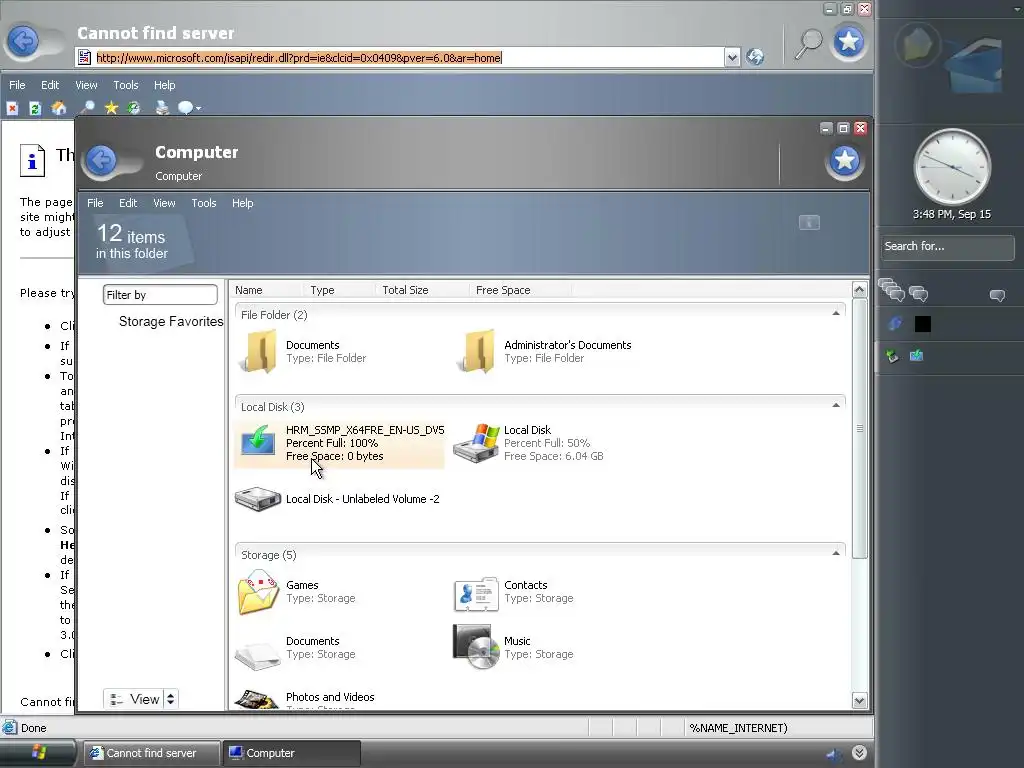
Task: Switch to Computer taskbar button
Action: [x=291, y=753]
